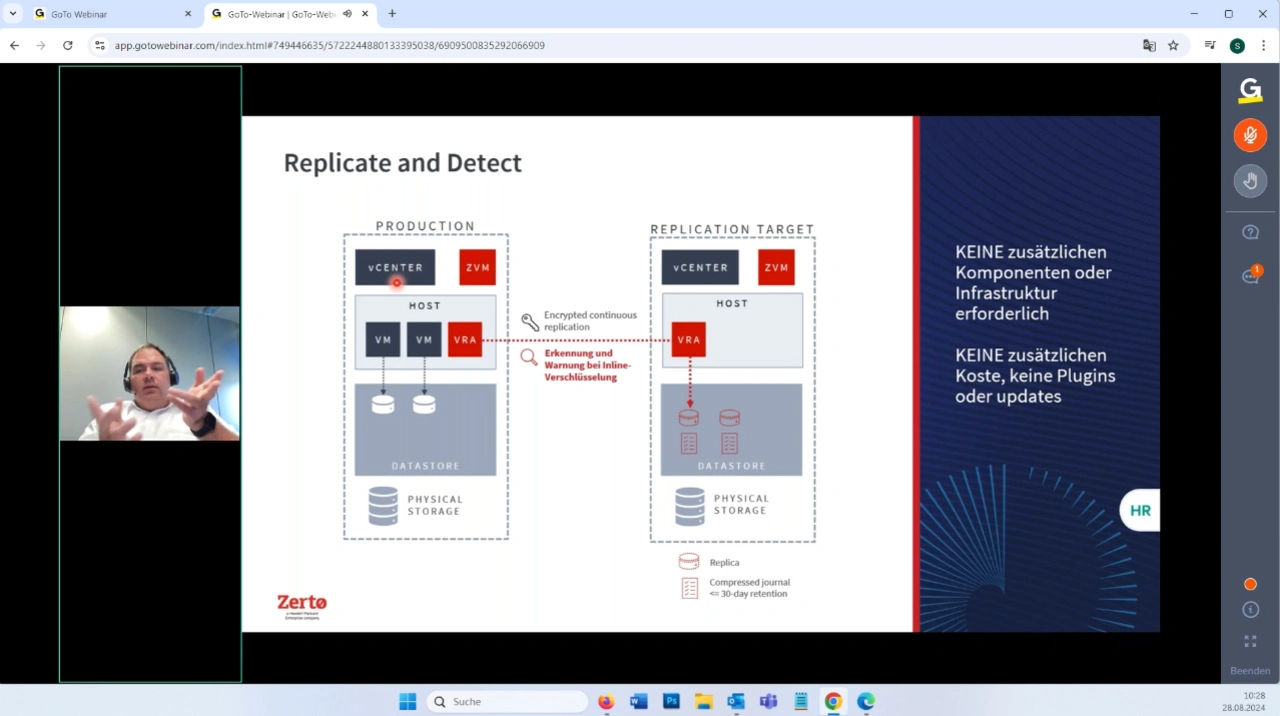The image size is (1280, 716).
Task: Bookmark this page with the star icon
Action: (x=1173, y=45)
